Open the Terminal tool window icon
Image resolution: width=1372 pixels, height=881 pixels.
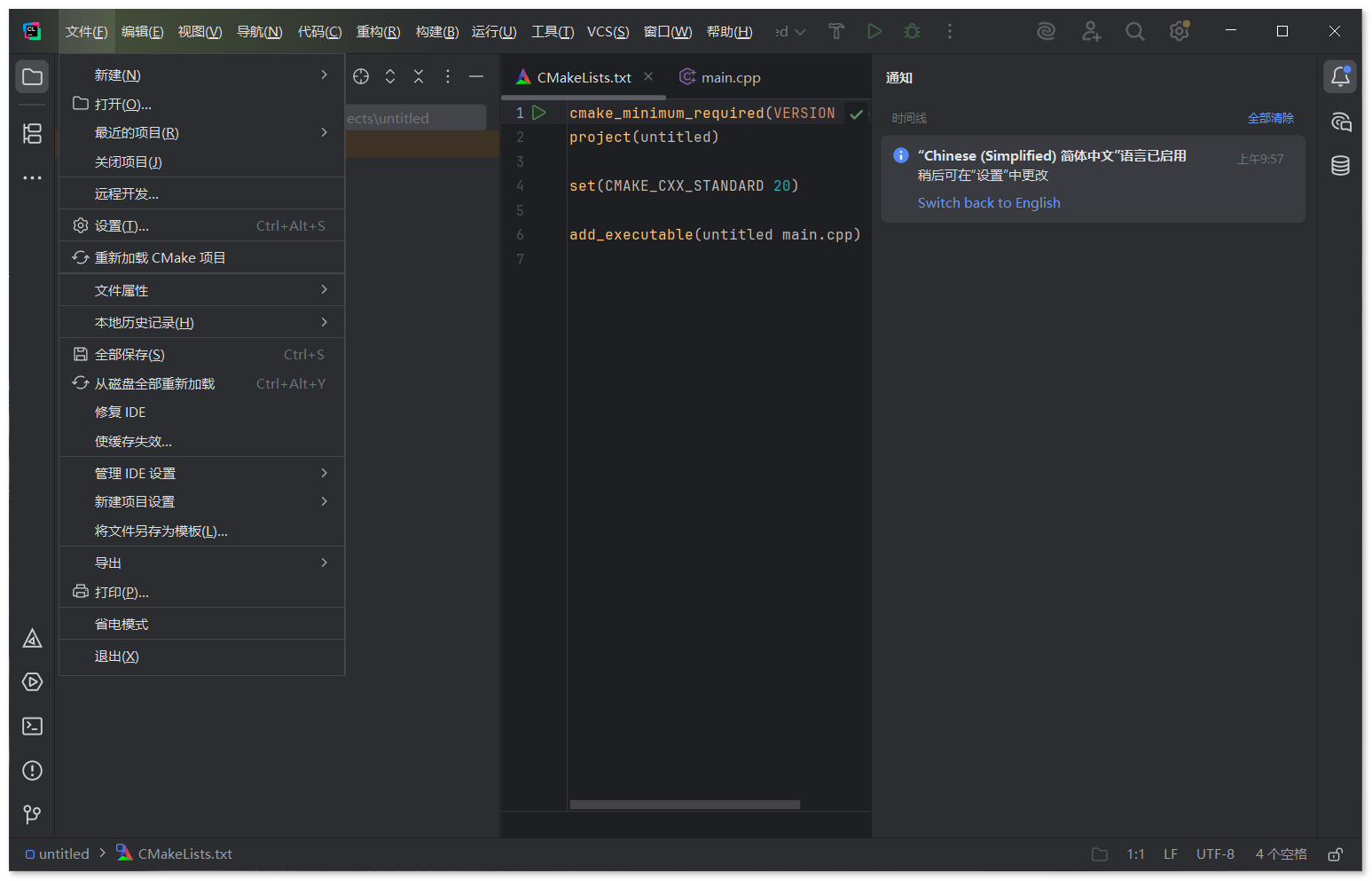pos(32,727)
